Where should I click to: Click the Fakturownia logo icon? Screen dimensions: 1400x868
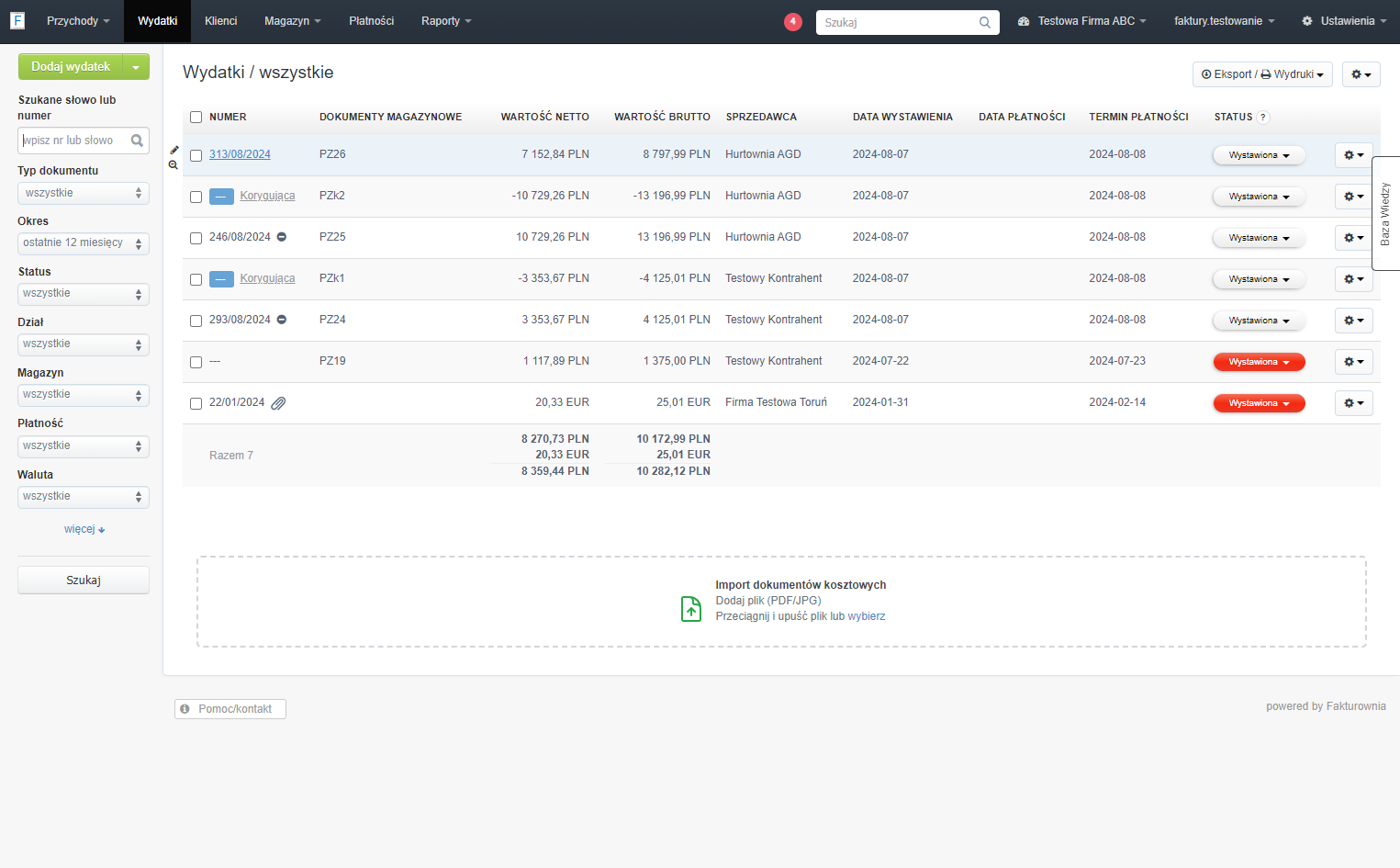coord(17,20)
